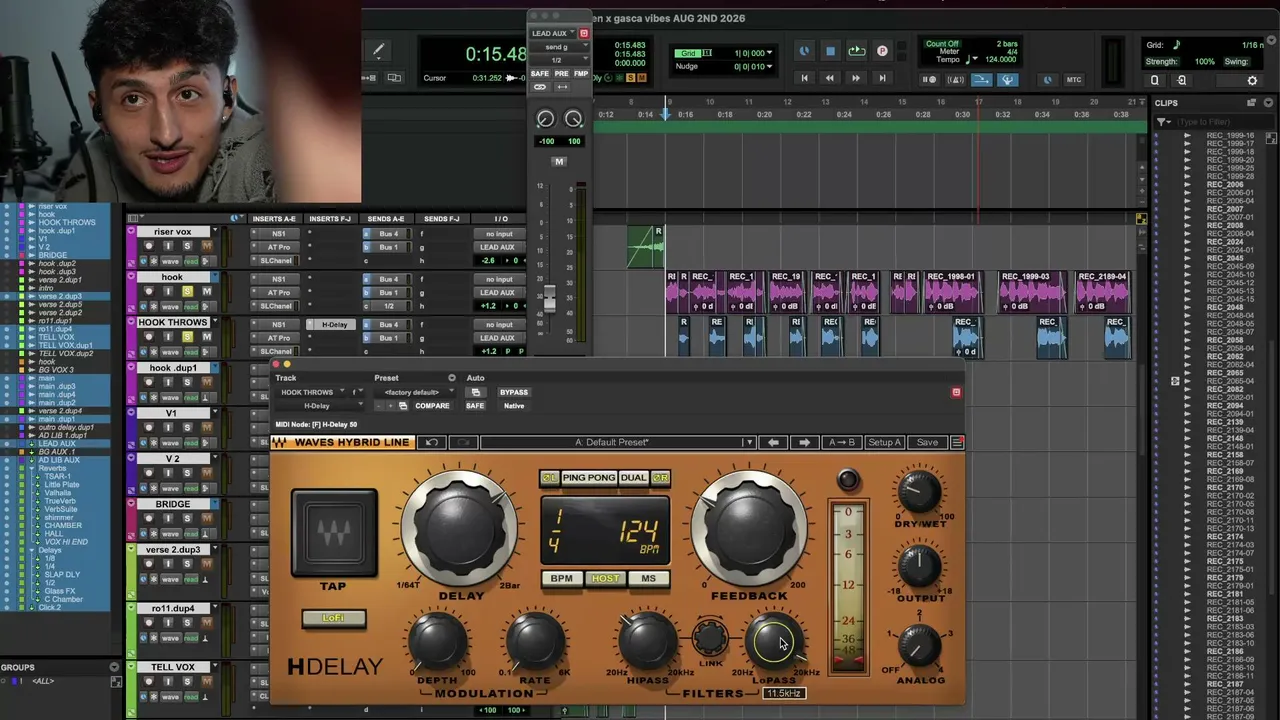Load the previous Waves preset with left arrow

[773, 442]
